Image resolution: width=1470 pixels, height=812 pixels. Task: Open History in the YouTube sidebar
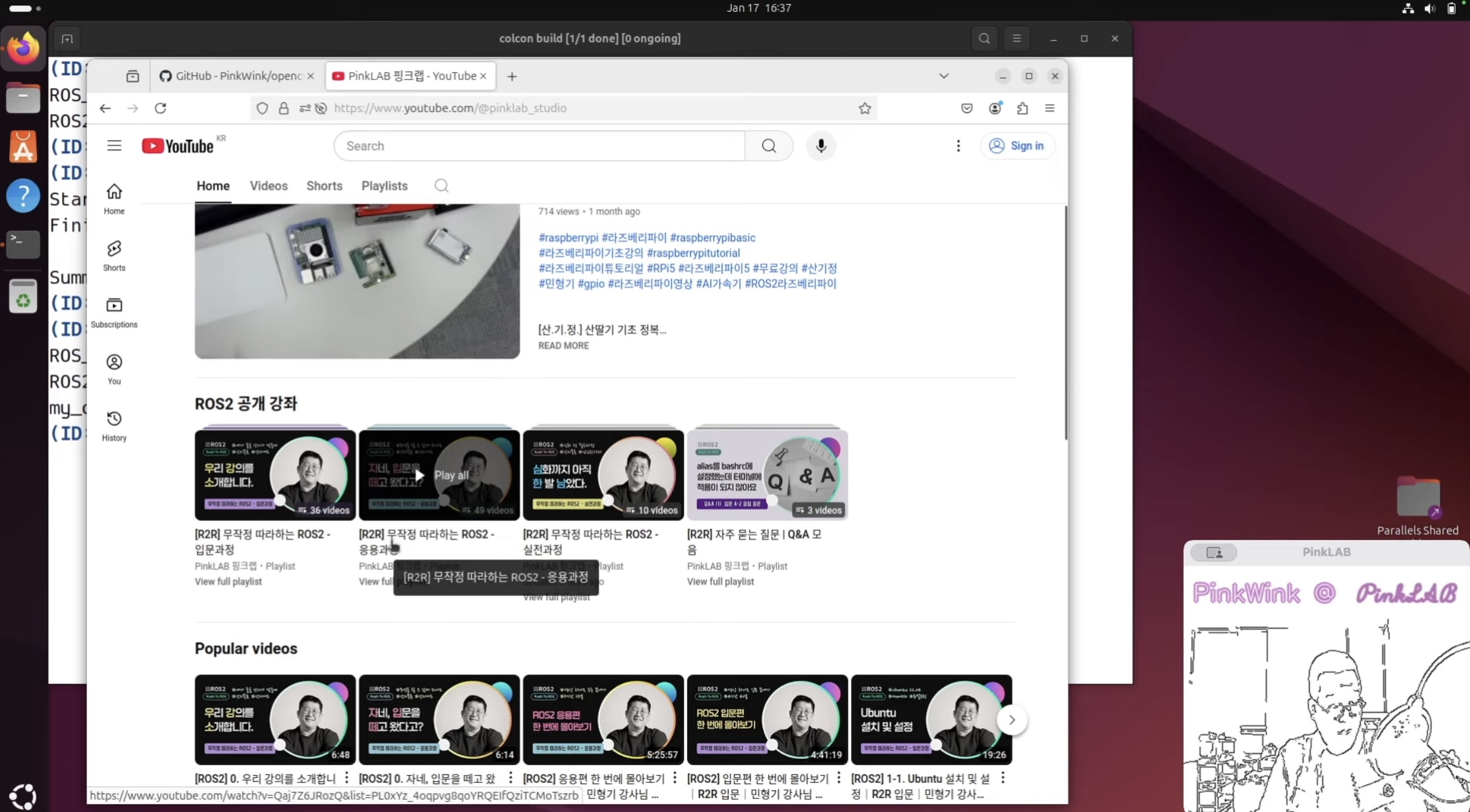114,425
